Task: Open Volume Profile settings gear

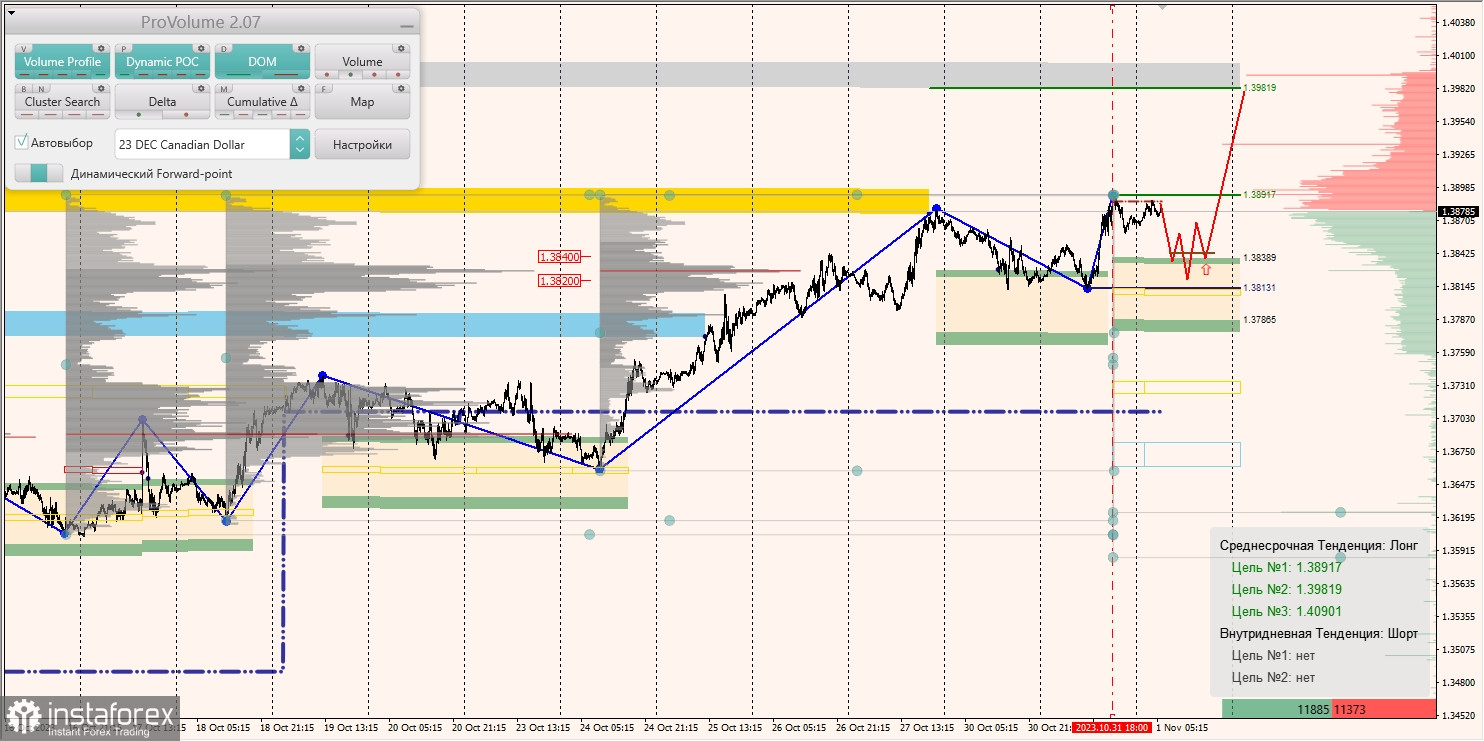Action: point(101,48)
